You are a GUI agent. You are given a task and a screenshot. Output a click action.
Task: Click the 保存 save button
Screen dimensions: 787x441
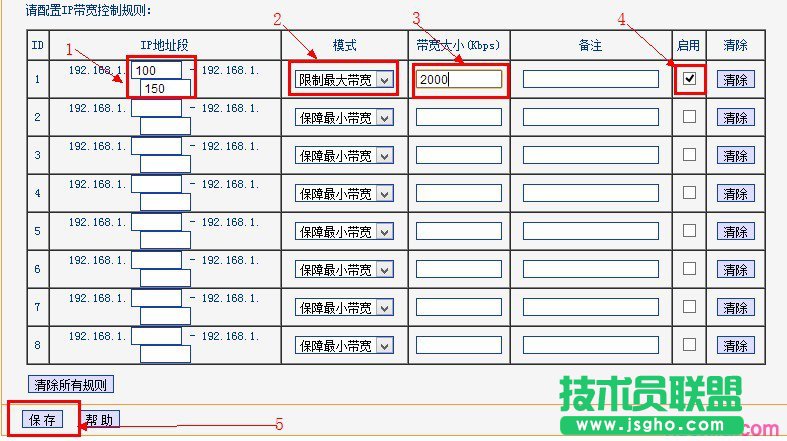coord(42,420)
